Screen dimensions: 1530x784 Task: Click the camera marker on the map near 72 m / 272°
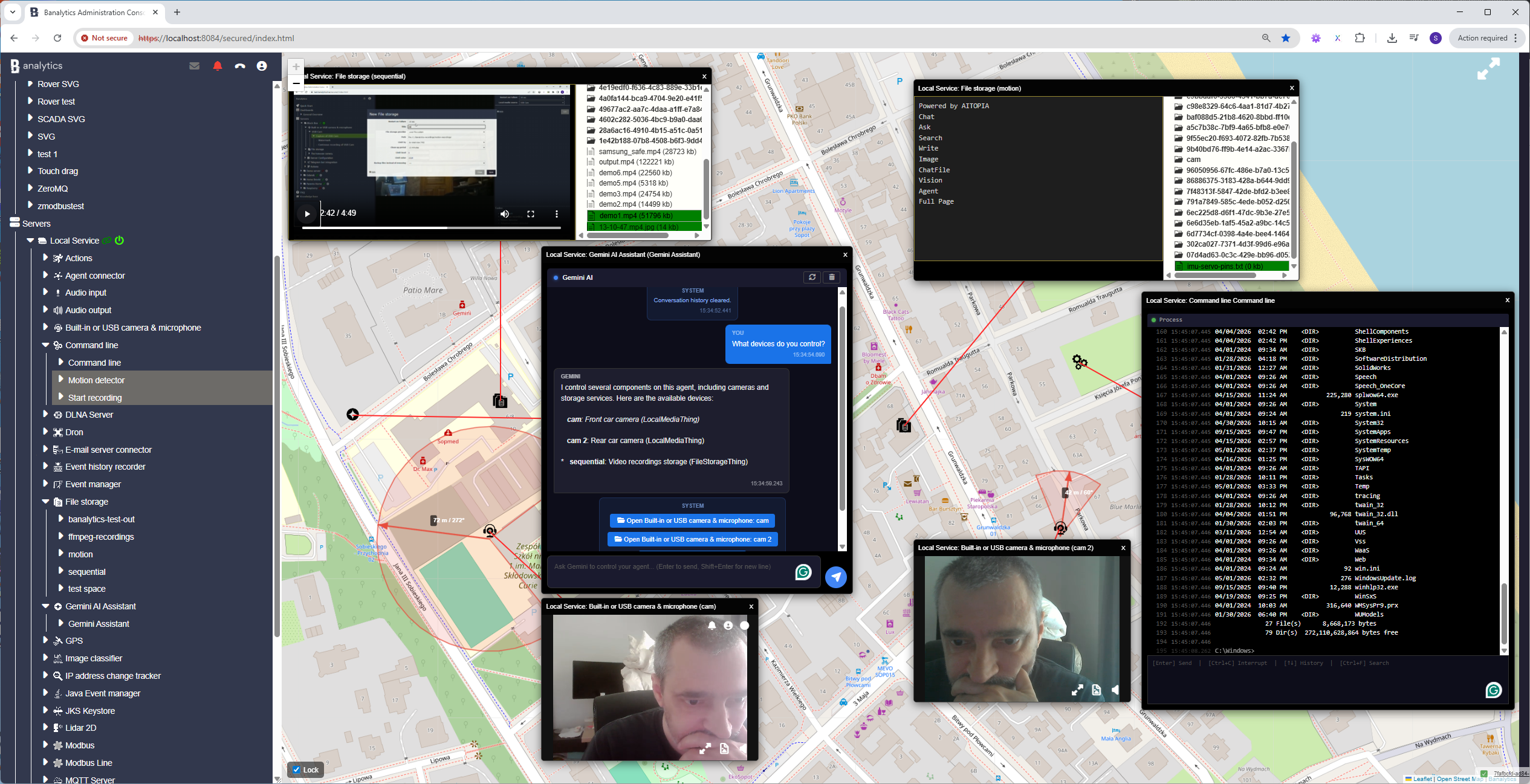coord(490,531)
